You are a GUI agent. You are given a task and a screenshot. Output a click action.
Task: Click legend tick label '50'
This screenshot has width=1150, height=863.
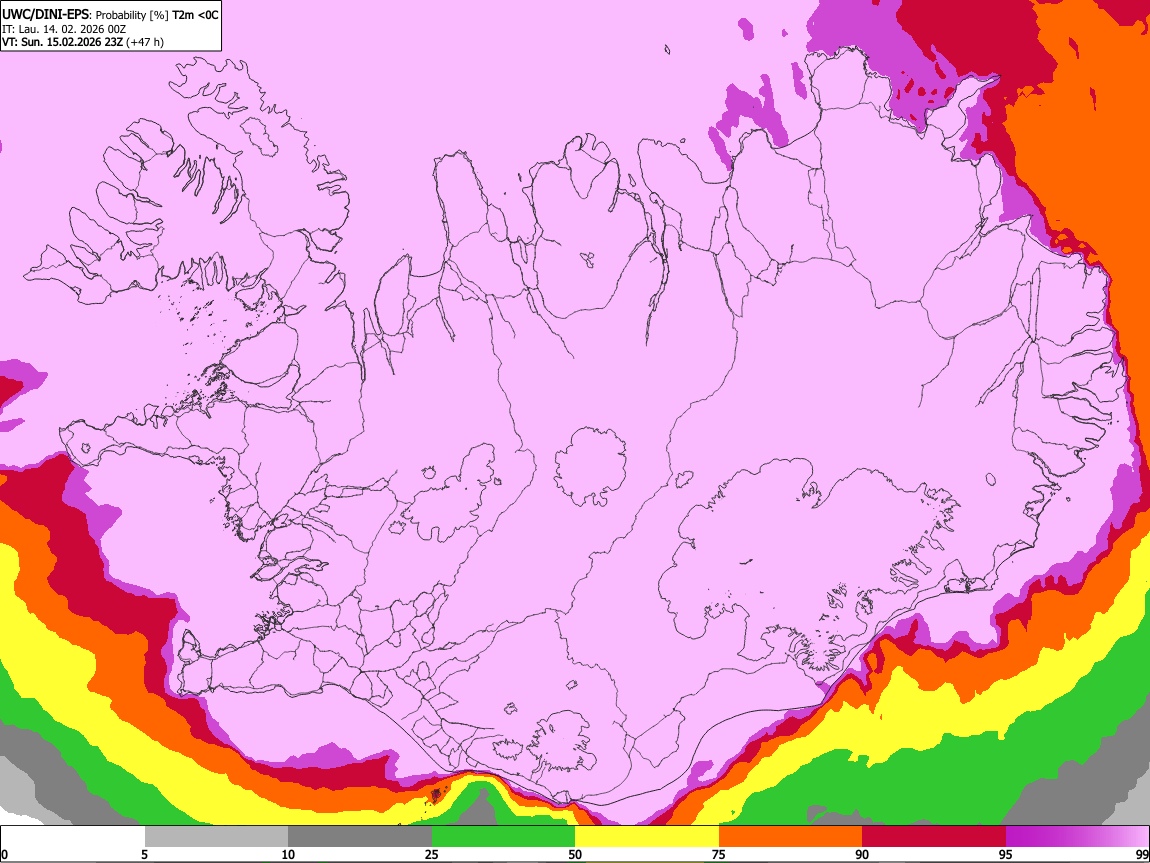point(575,854)
